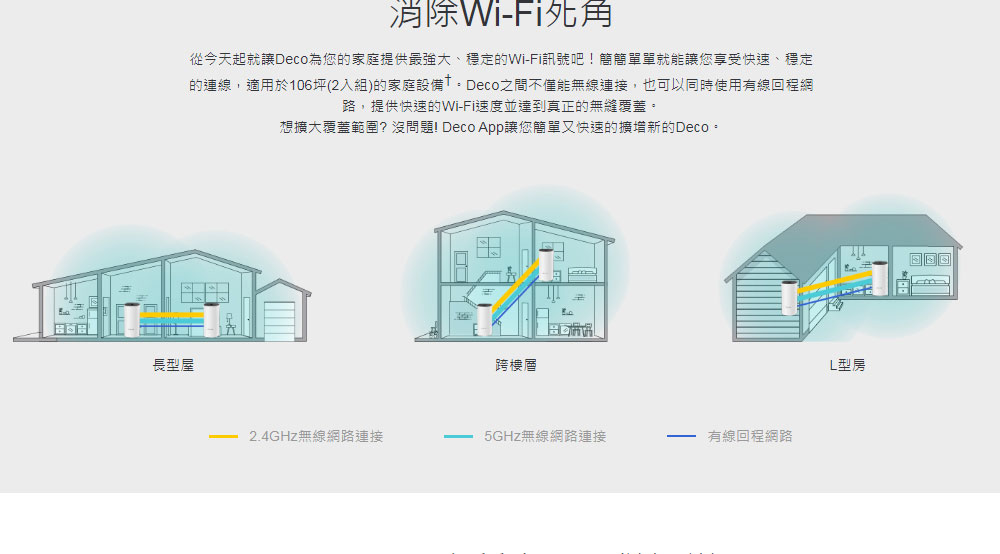Screen dimensions: 1000x554
Task: Select the 長型屋 caption
Action: (x=173, y=365)
